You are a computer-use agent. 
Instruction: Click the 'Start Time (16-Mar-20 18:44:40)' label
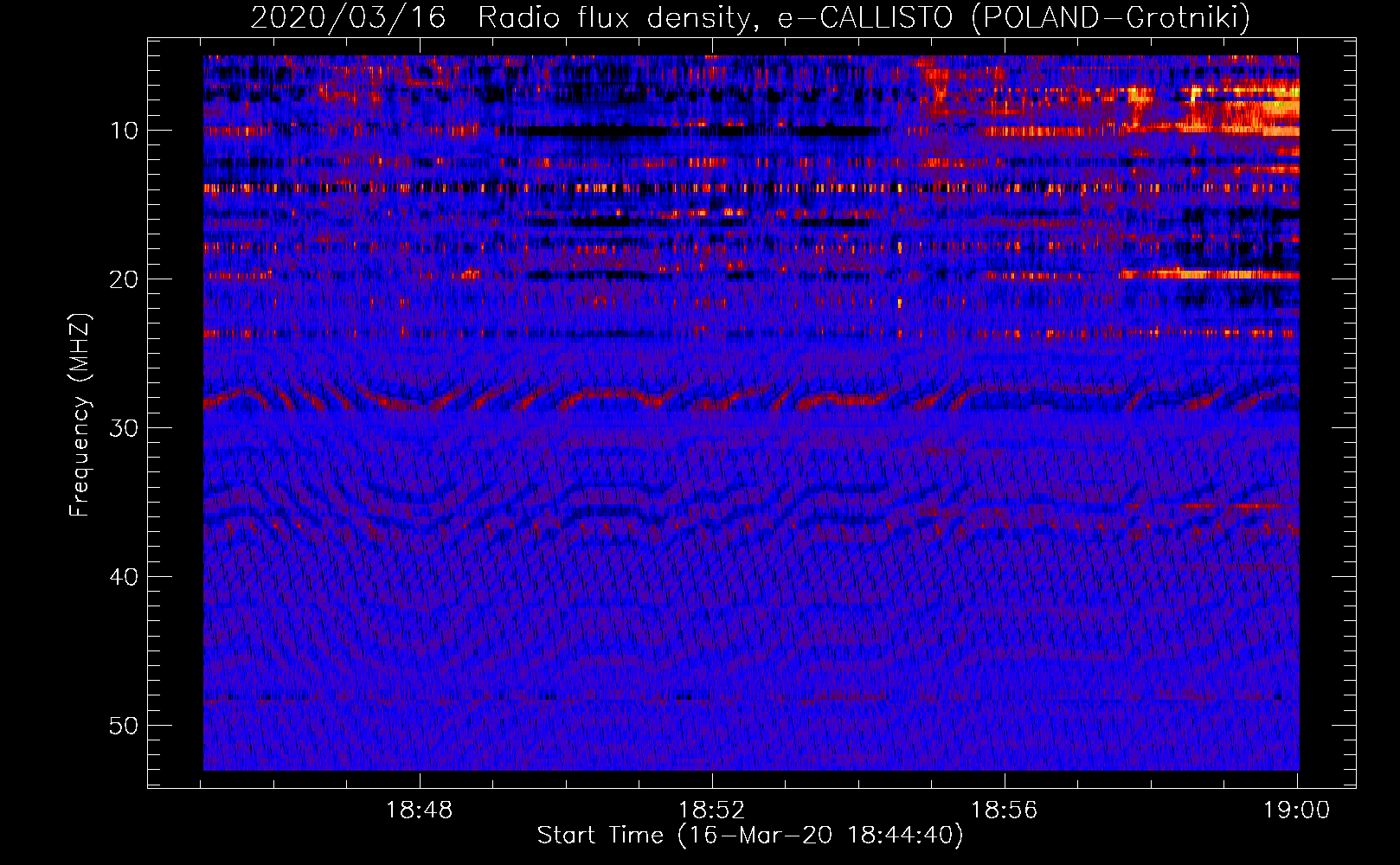(x=750, y=836)
